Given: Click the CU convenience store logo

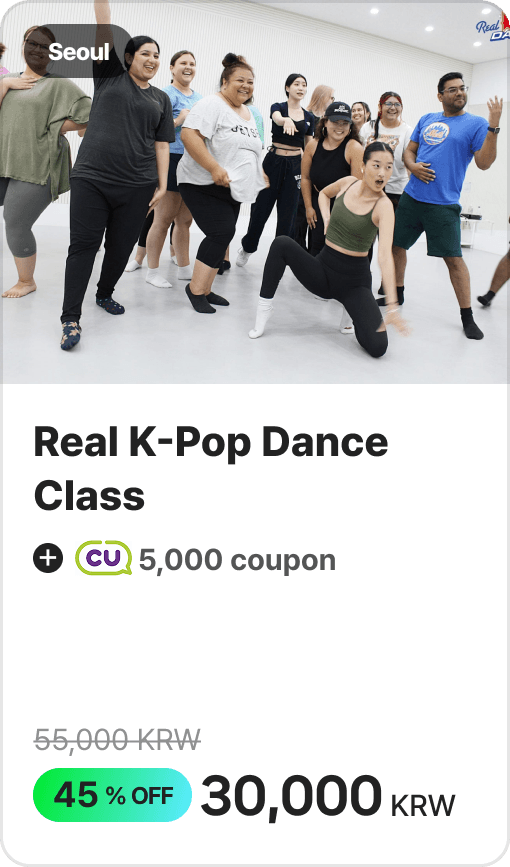Looking at the screenshot, I should [x=103, y=558].
